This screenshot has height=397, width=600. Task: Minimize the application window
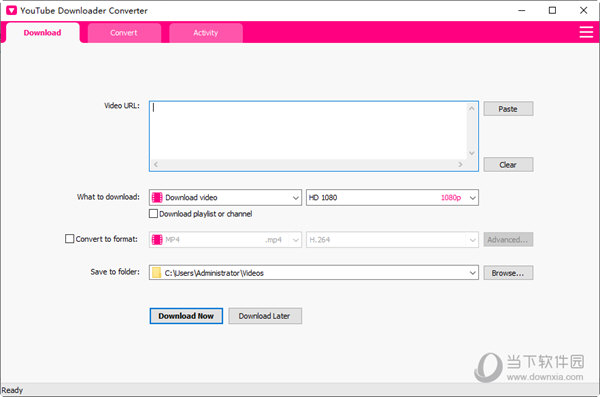pos(522,10)
